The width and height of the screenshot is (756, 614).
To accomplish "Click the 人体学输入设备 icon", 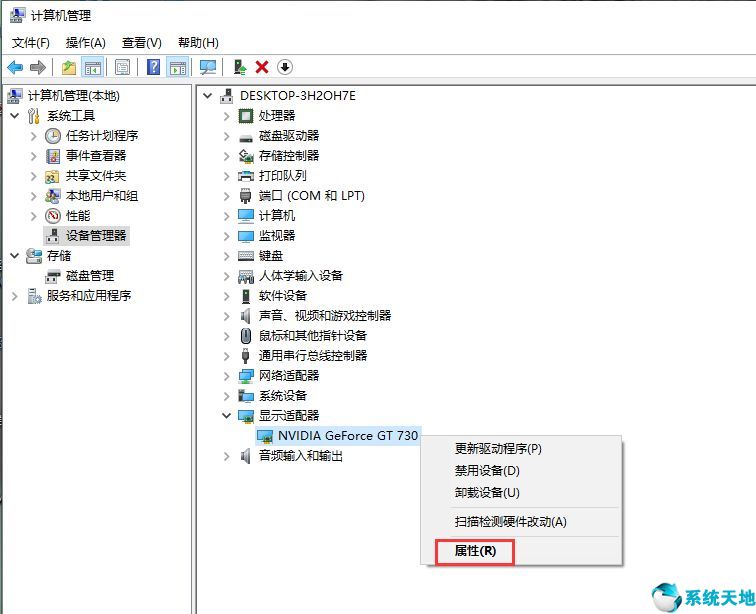I will click(x=246, y=276).
